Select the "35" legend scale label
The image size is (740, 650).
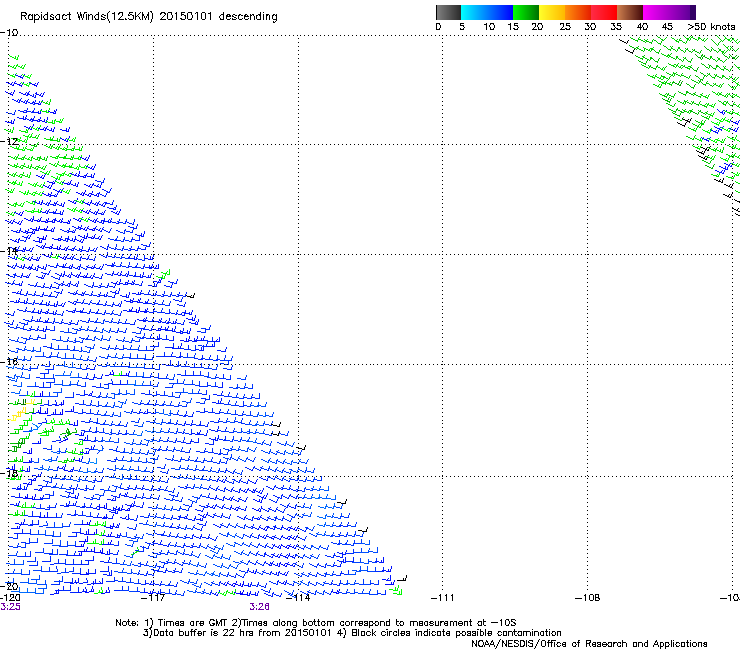click(616, 27)
